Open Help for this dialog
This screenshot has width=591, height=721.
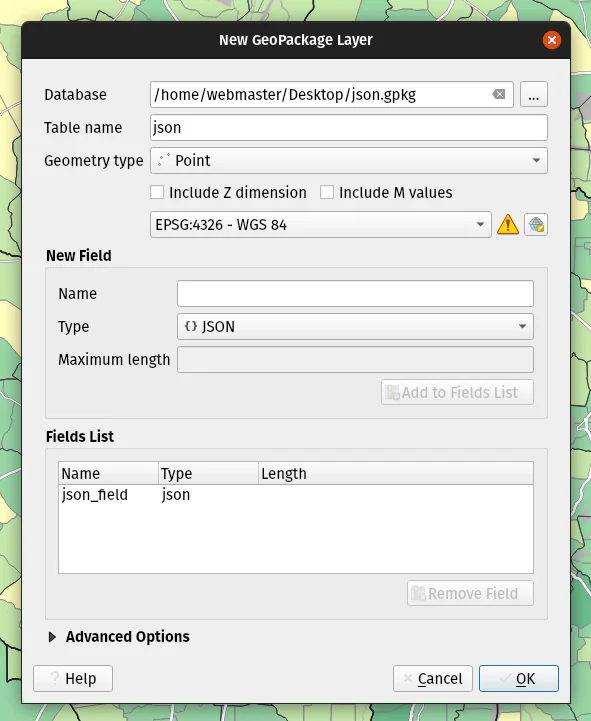73,678
